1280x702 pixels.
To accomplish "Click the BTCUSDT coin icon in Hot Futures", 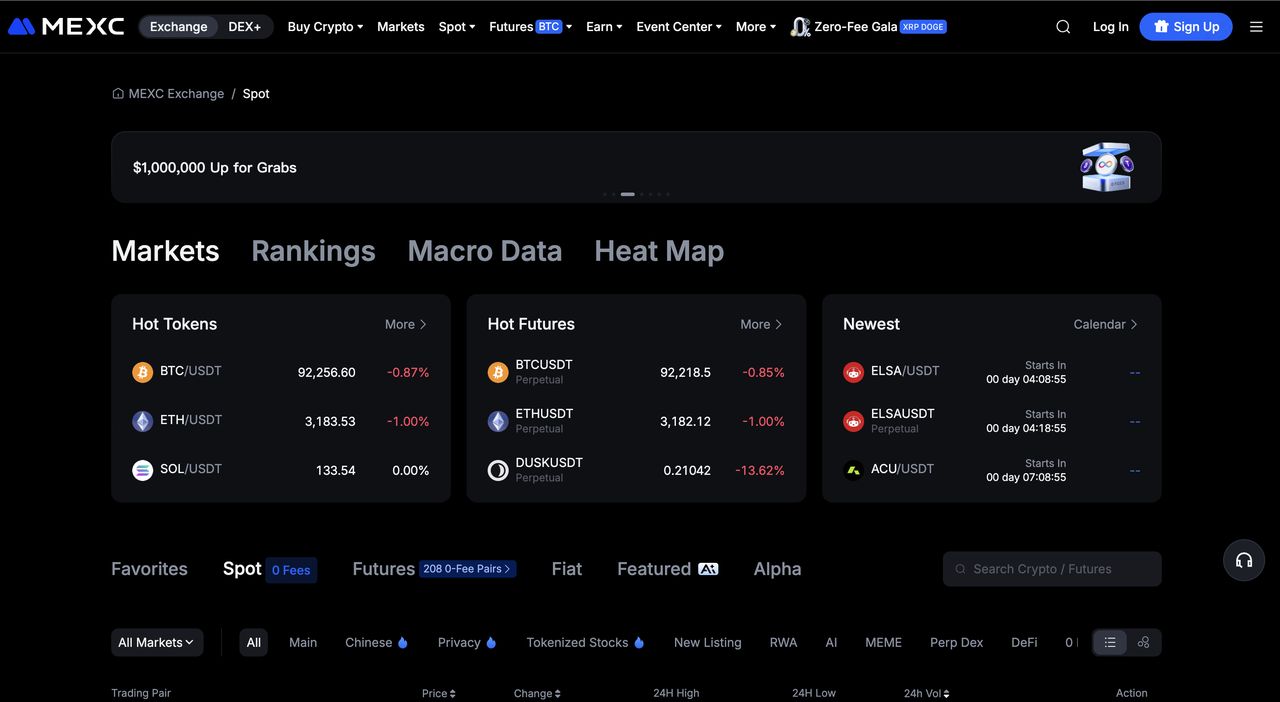I will (x=498, y=372).
